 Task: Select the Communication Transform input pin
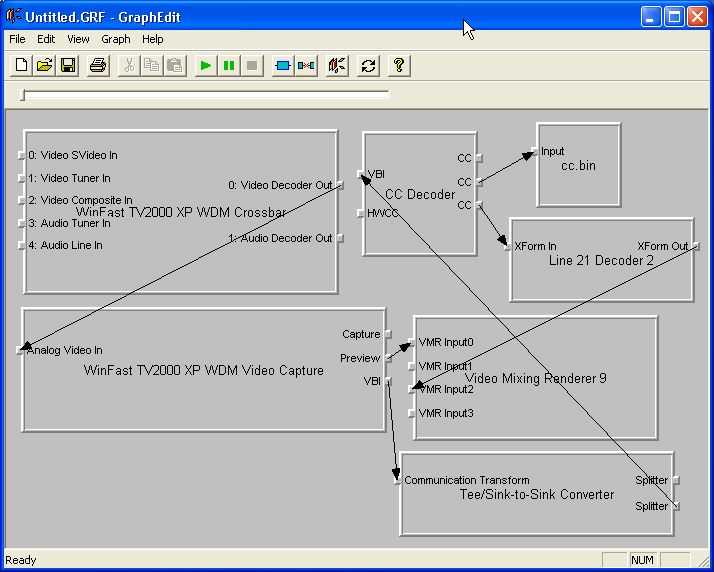(x=397, y=480)
